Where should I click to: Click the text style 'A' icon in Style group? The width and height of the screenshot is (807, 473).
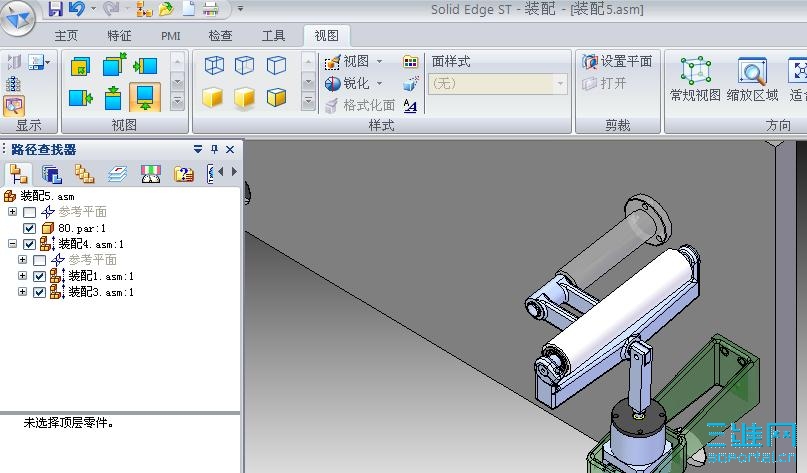pos(410,106)
